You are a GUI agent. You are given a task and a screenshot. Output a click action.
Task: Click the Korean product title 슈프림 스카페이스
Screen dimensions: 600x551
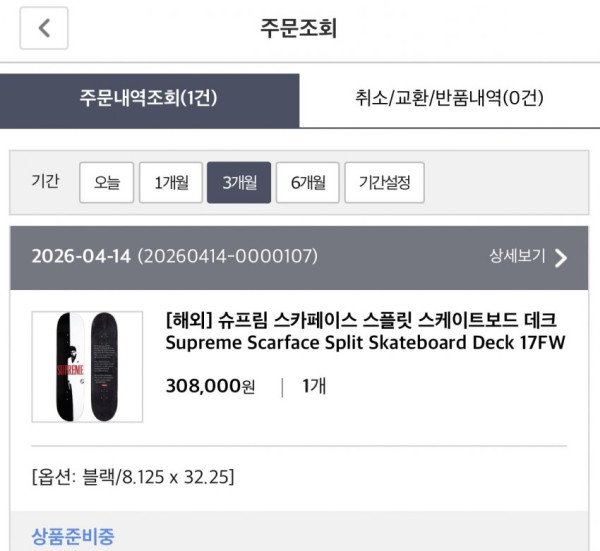pyautogui.click(x=361, y=320)
